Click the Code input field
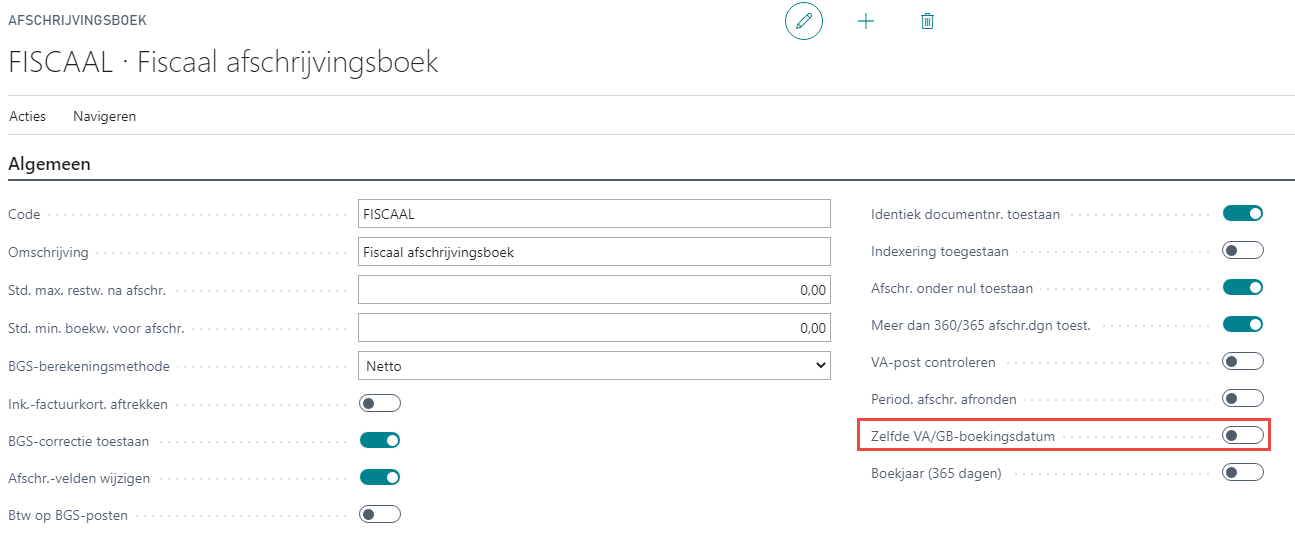This screenshot has width=1295, height=538. [594, 214]
